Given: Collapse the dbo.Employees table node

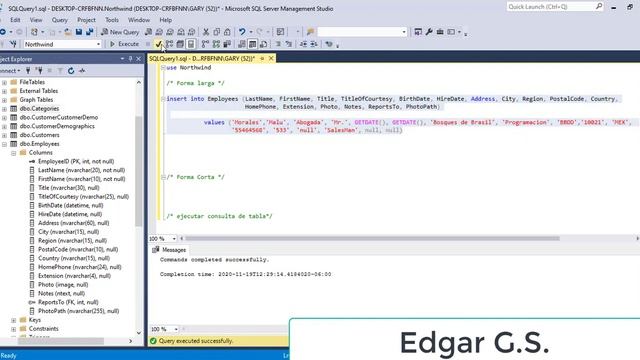Looking at the screenshot, I should coord(4,144).
